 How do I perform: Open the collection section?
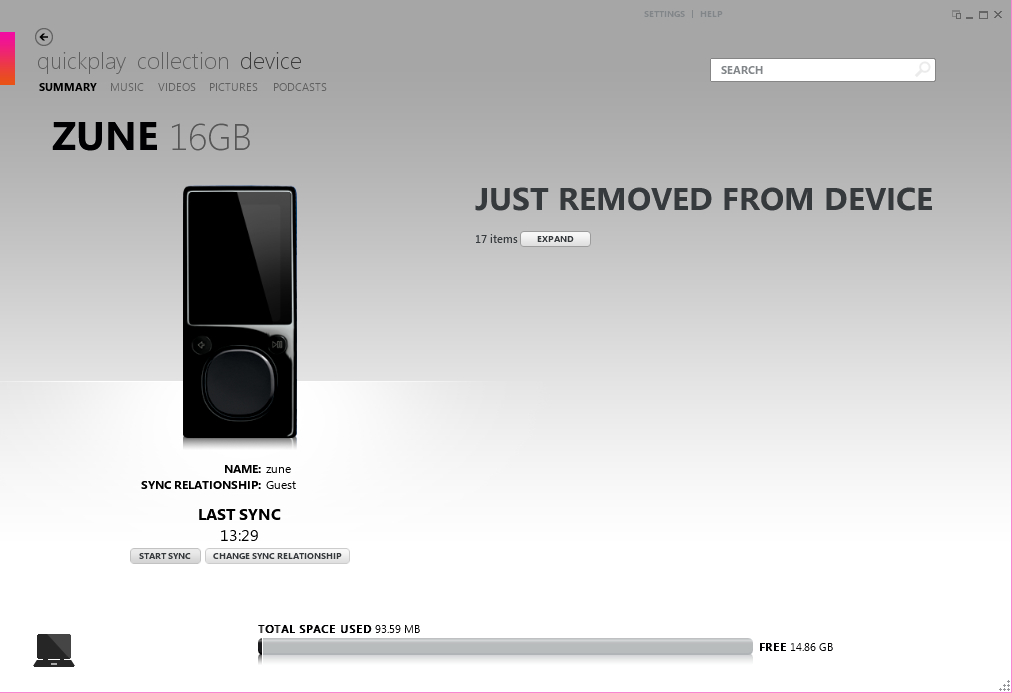click(183, 61)
